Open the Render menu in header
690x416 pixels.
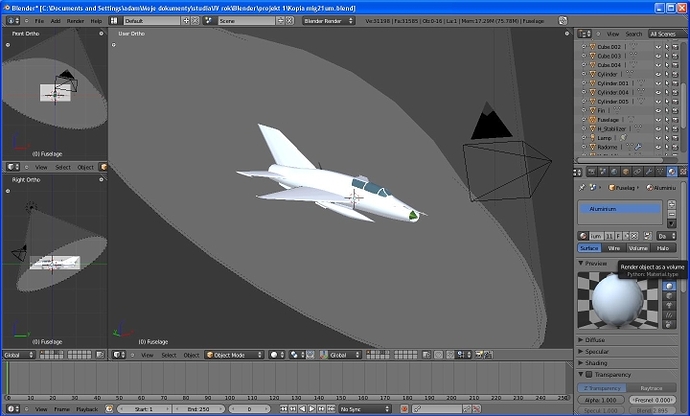point(75,21)
